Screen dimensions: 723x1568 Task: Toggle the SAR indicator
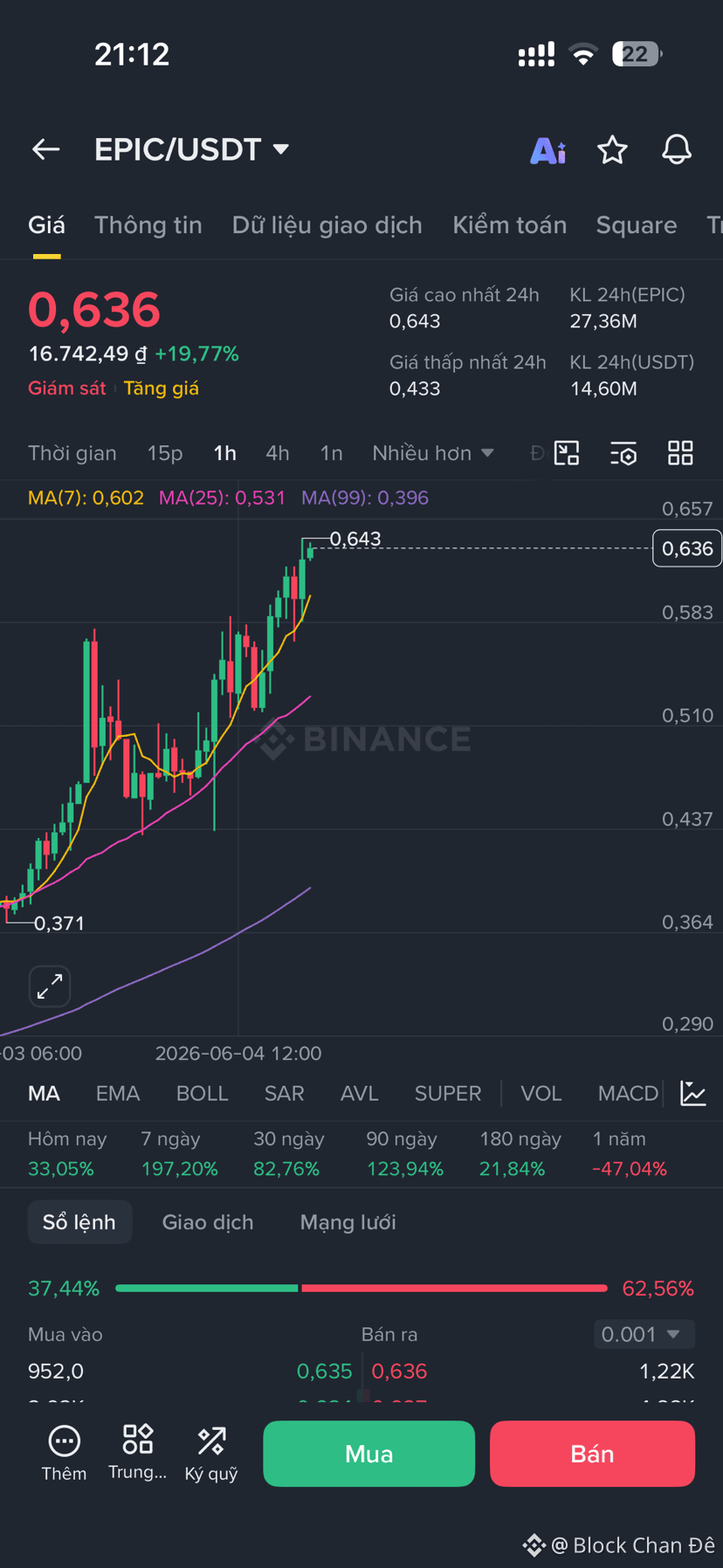[285, 1093]
